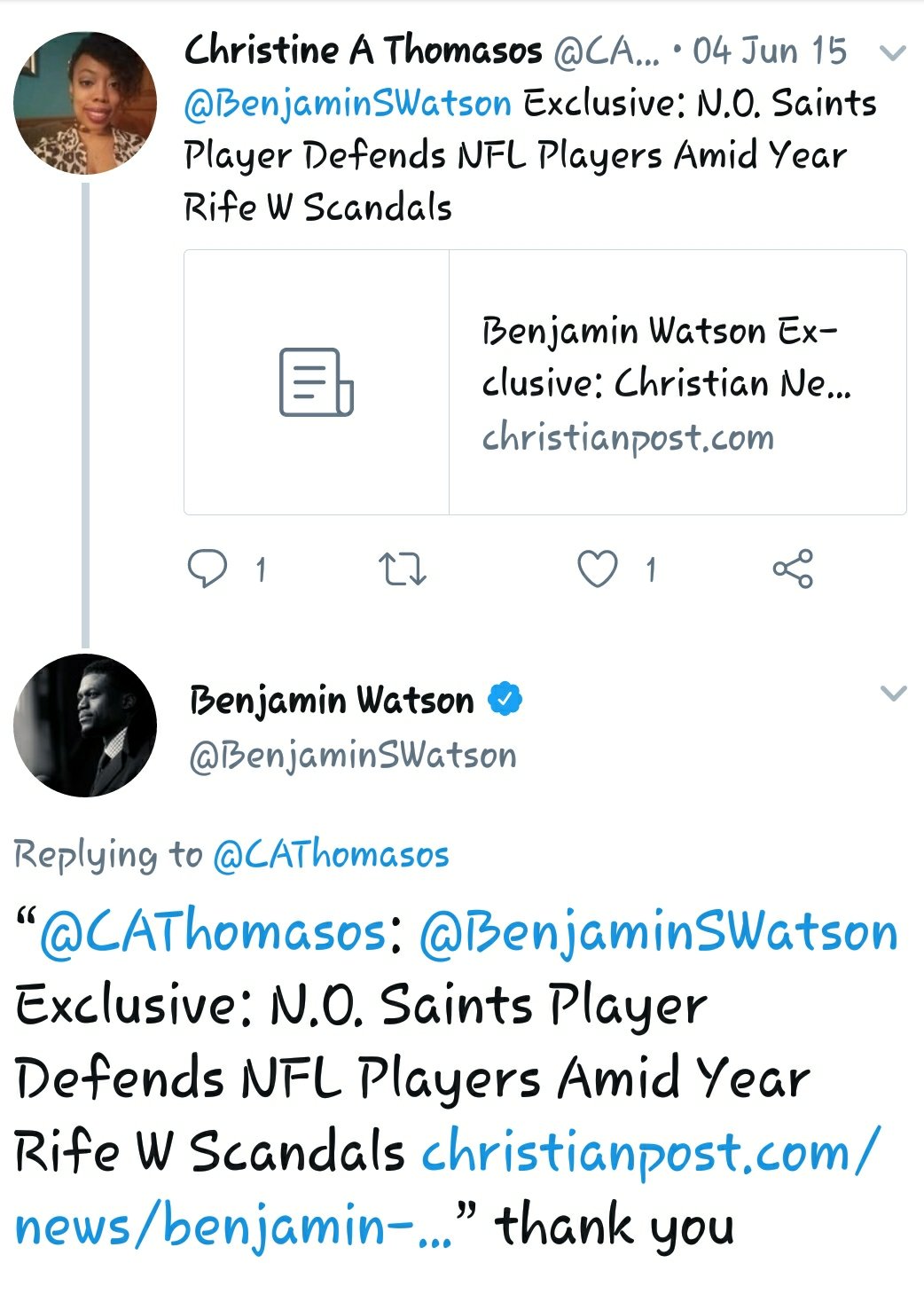This screenshot has height=1302, width=924.
Task: Click the reply speech bubble icon
Action: coord(208,569)
